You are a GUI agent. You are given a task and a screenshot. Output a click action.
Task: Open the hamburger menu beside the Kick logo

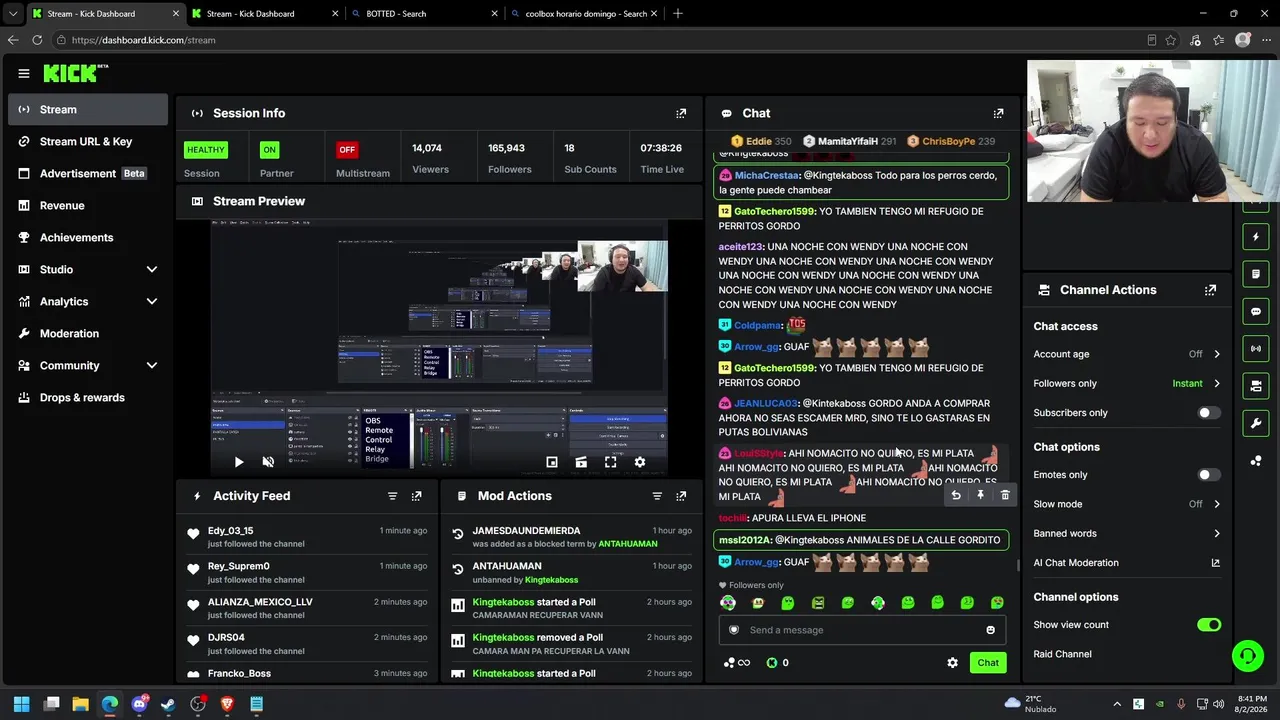(24, 73)
